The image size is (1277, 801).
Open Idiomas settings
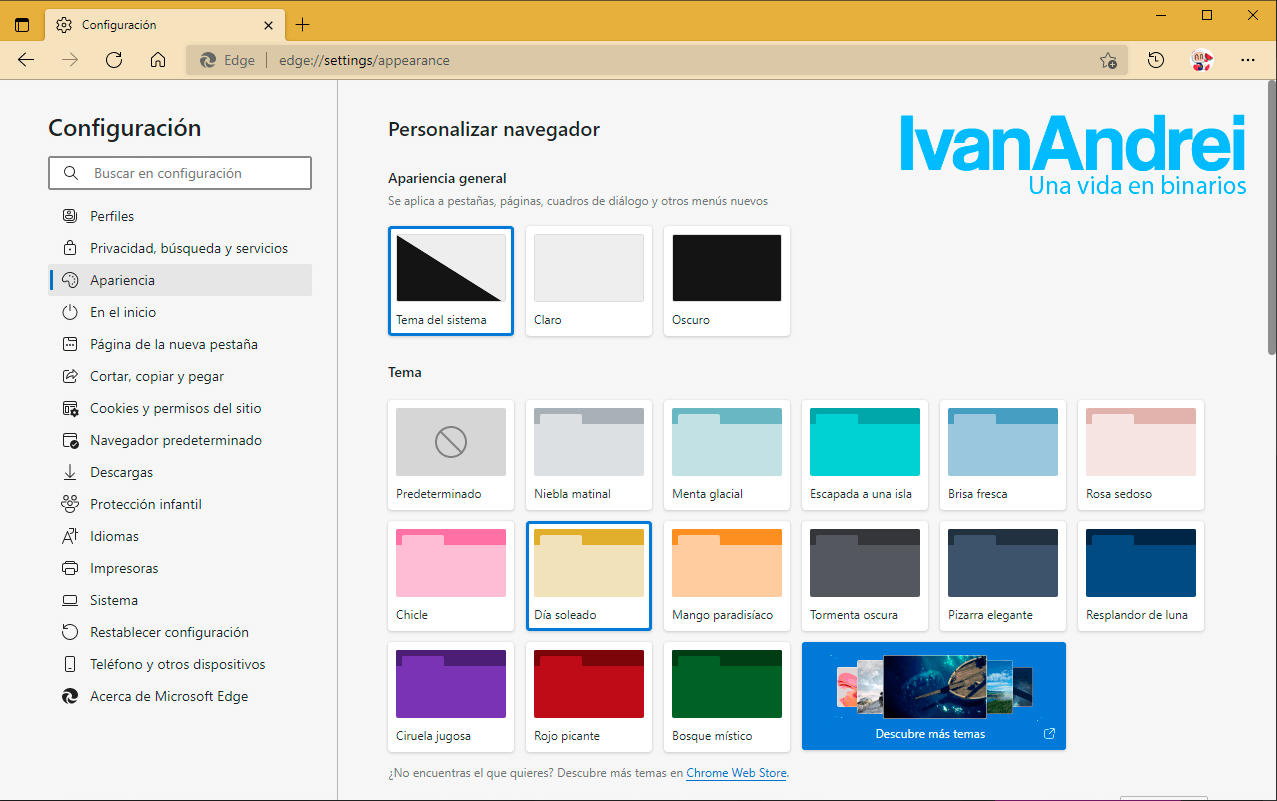click(180, 536)
